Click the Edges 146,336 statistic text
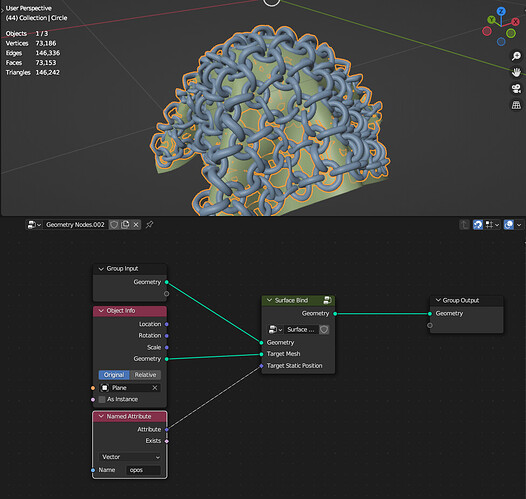Image resolution: width=526 pixels, height=499 pixels. coord(33,53)
